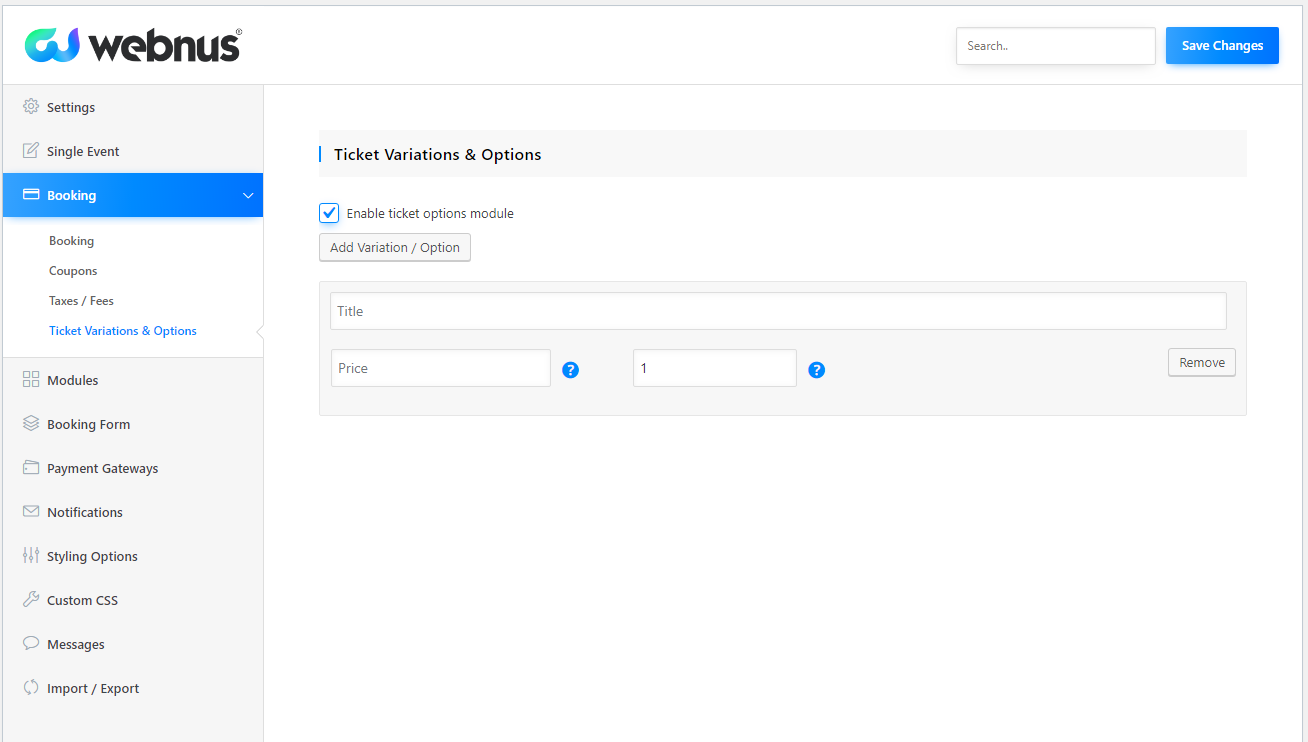Uncheck Enable ticket options module checkbox

pyautogui.click(x=329, y=213)
